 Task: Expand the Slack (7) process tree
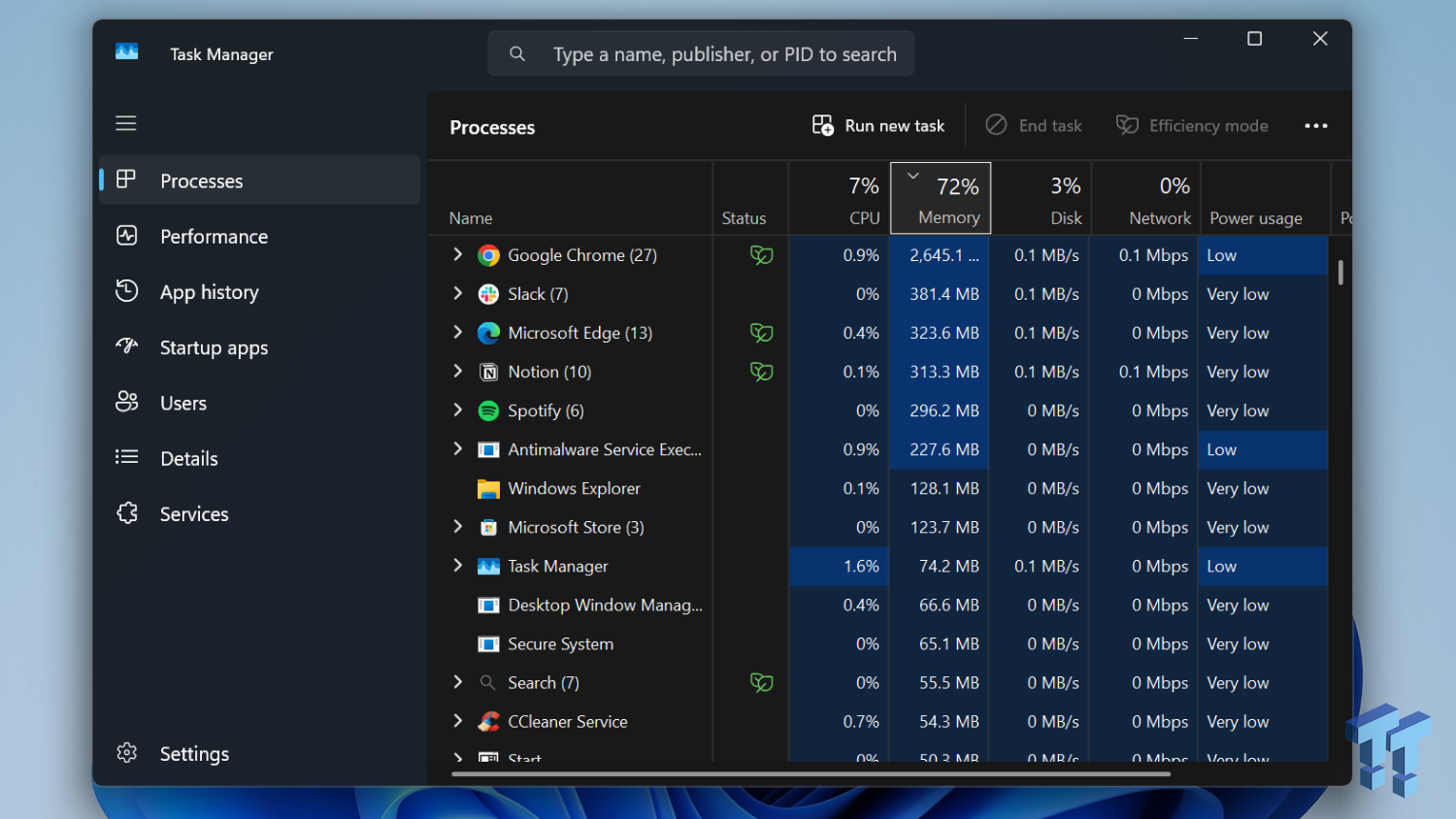(x=457, y=293)
